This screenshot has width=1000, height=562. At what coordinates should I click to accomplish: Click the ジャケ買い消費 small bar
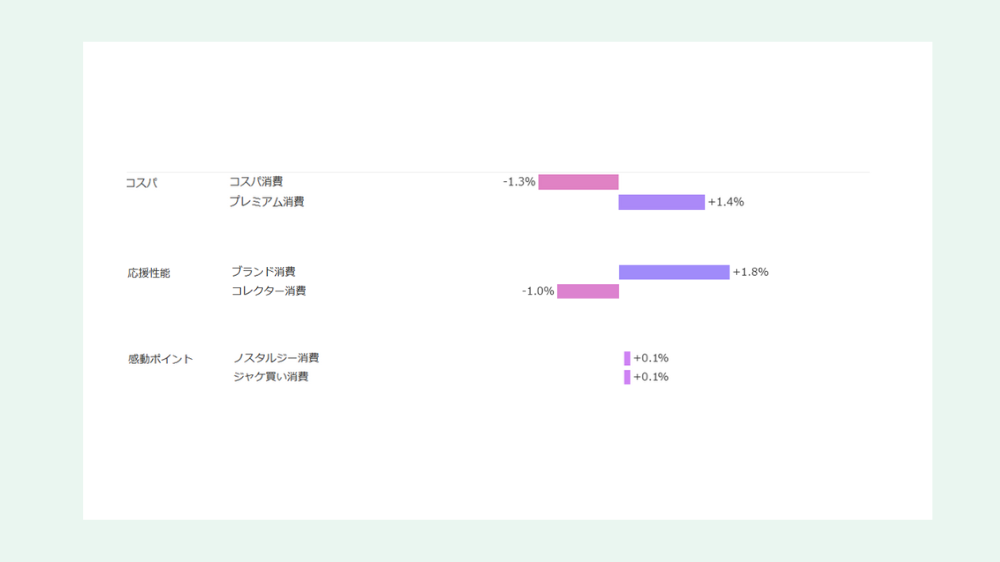pos(627,377)
